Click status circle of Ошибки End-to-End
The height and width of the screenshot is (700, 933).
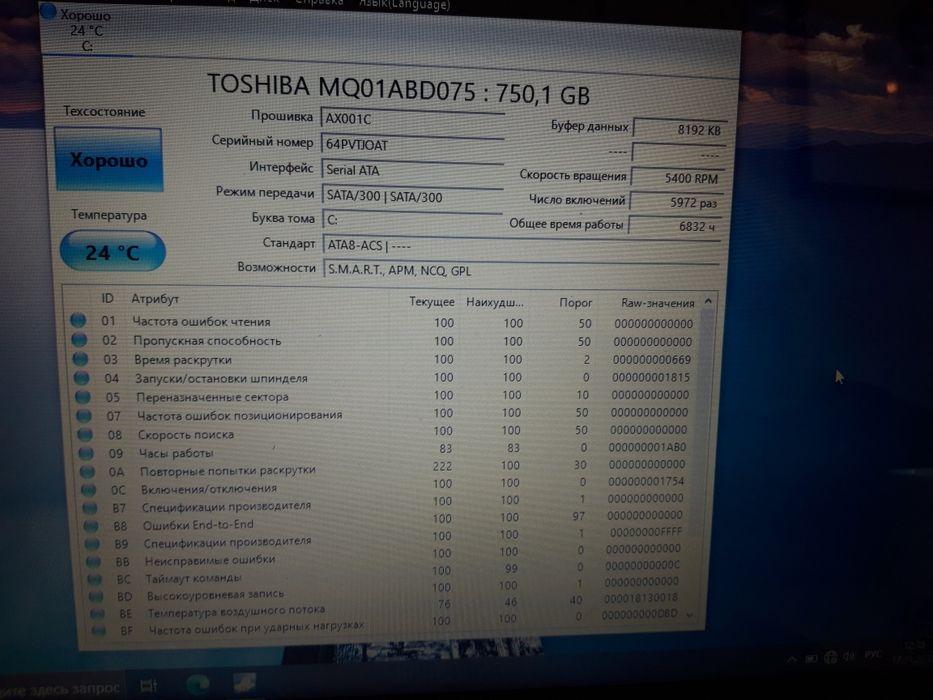[91, 526]
